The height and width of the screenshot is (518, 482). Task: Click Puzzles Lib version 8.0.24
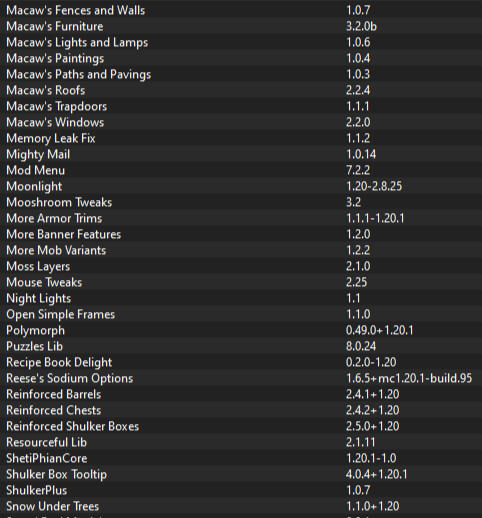click(x=361, y=346)
